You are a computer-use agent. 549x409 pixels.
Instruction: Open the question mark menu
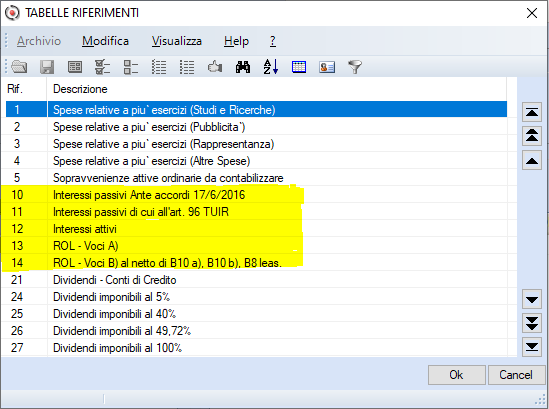[x=273, y=41]
